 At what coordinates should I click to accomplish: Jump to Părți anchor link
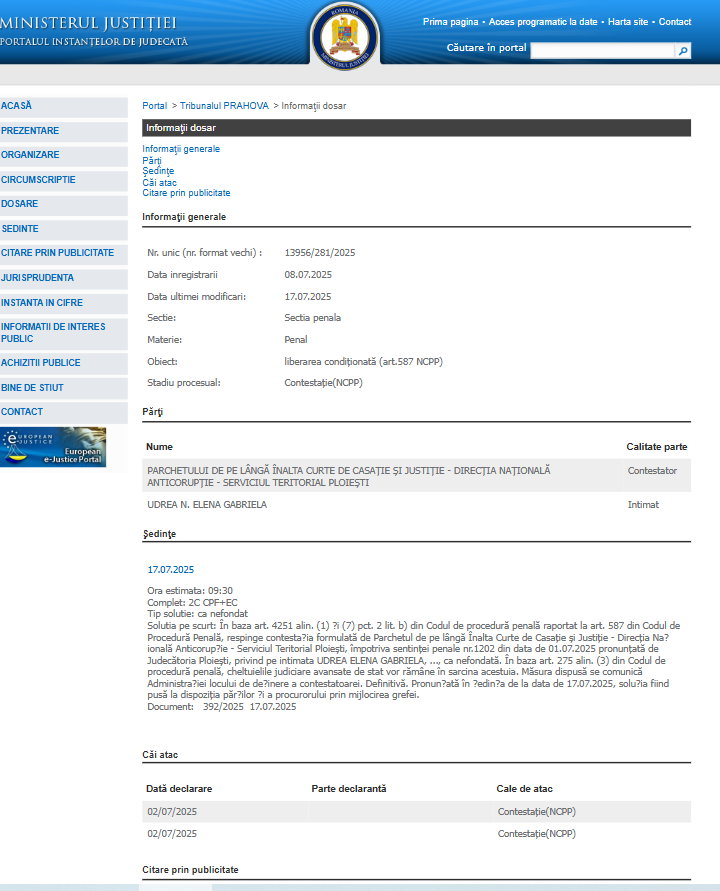152,160
